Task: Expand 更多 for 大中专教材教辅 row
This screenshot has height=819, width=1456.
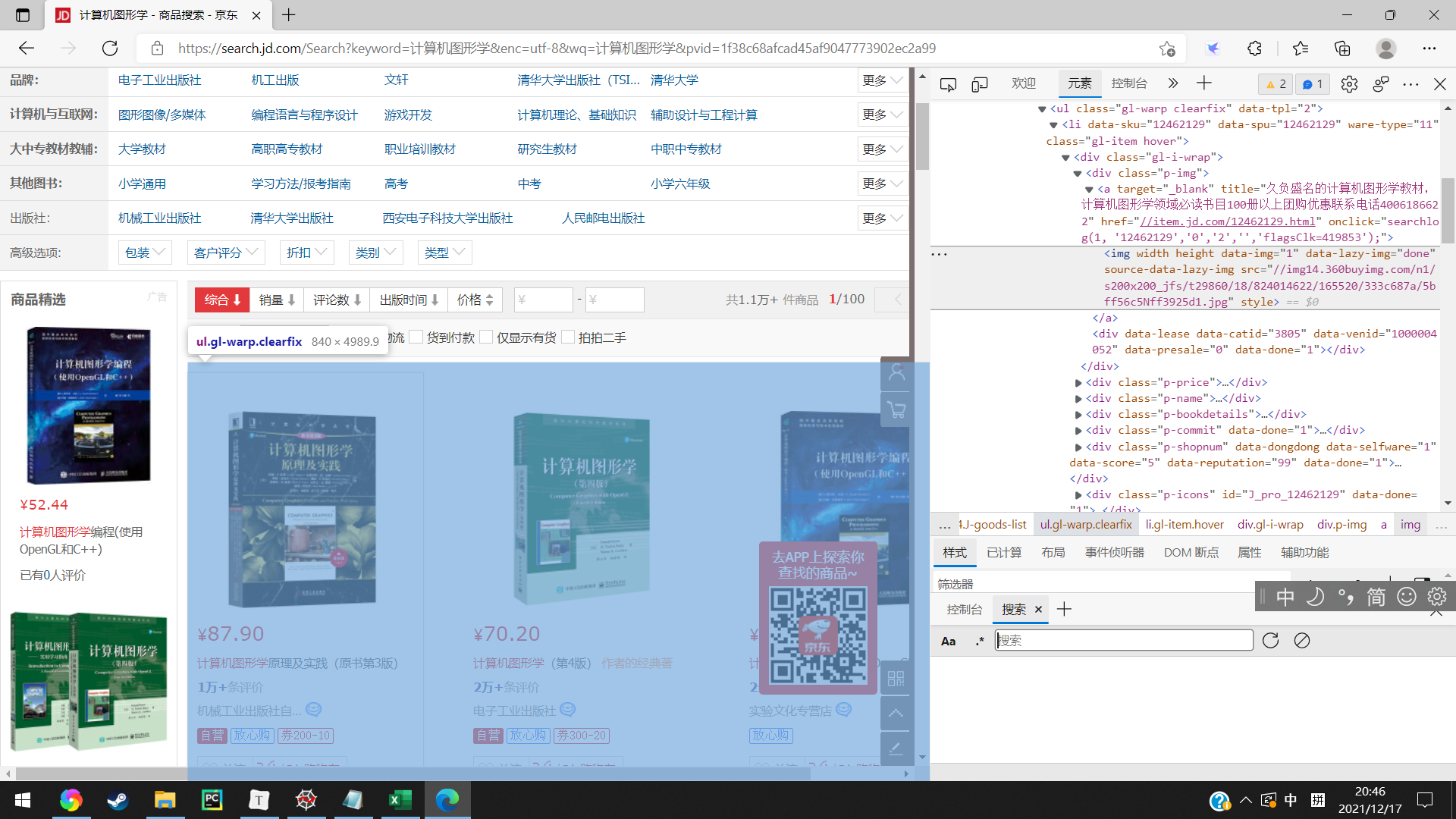Action: (x=882, y=149)
